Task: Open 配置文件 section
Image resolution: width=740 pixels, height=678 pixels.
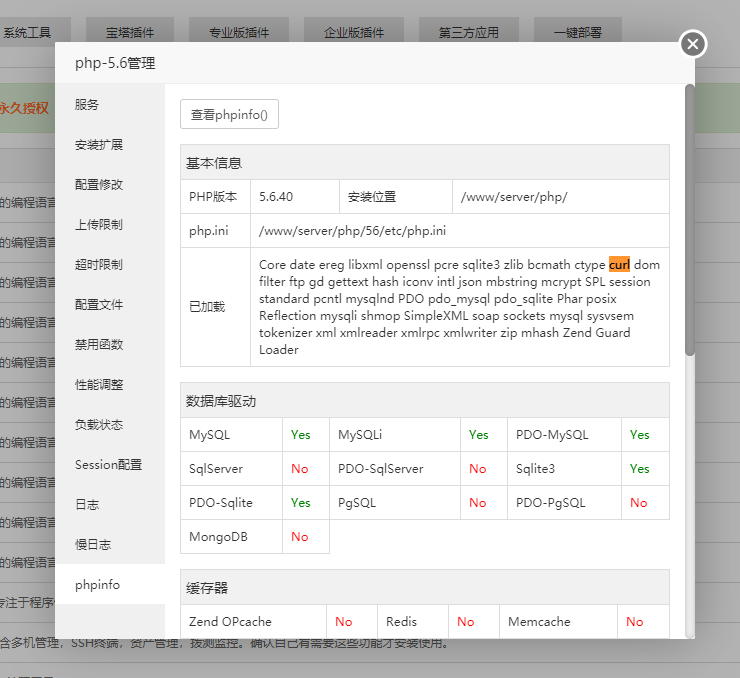Action: [x=99, y=305]
